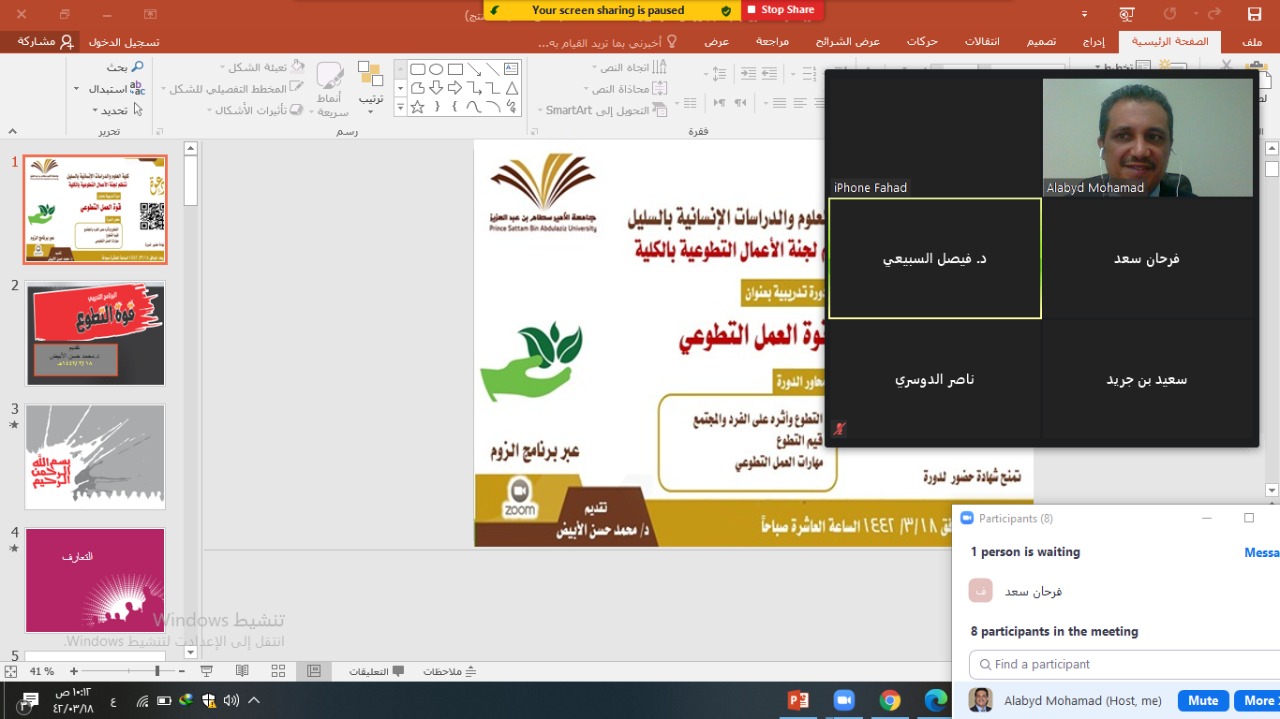The image size is (1280, 719).
Task: Click the zoom slider handle
Action: (157, 671)
